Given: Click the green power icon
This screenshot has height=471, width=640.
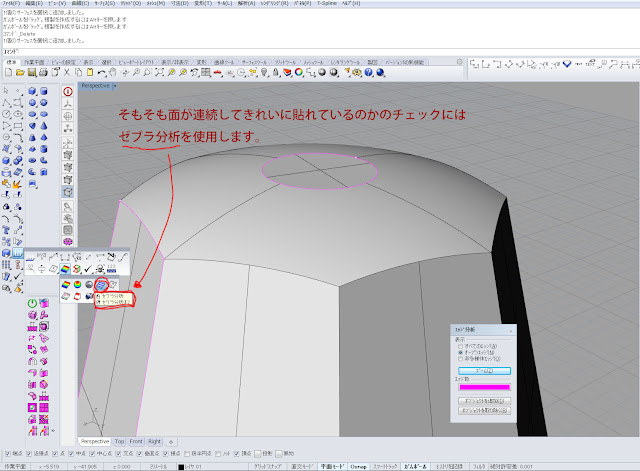Looking at the screenshot, I should (x=32, y=303).
